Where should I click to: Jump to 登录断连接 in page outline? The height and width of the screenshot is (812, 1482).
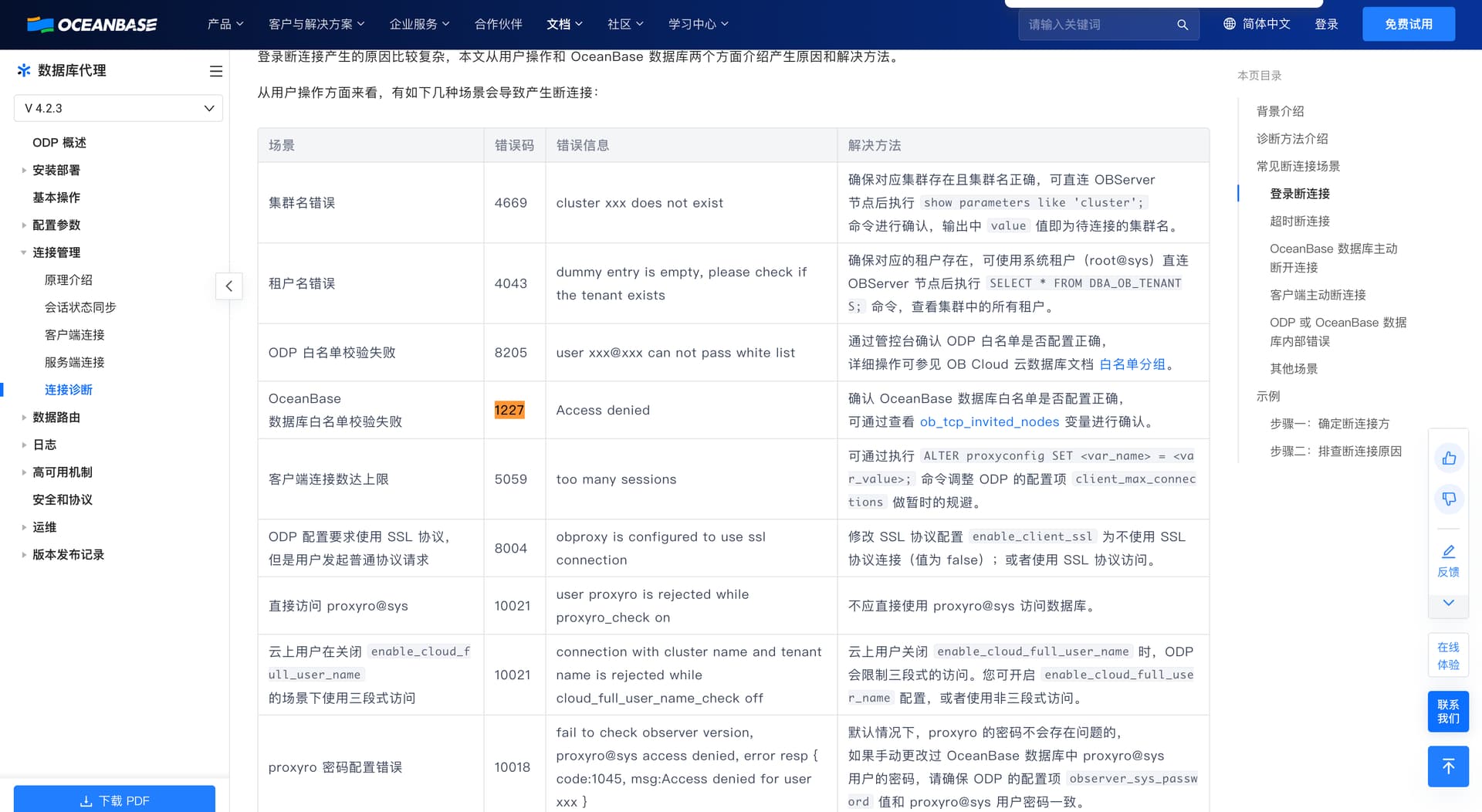pyautogui.click(x=1300, y=194)
